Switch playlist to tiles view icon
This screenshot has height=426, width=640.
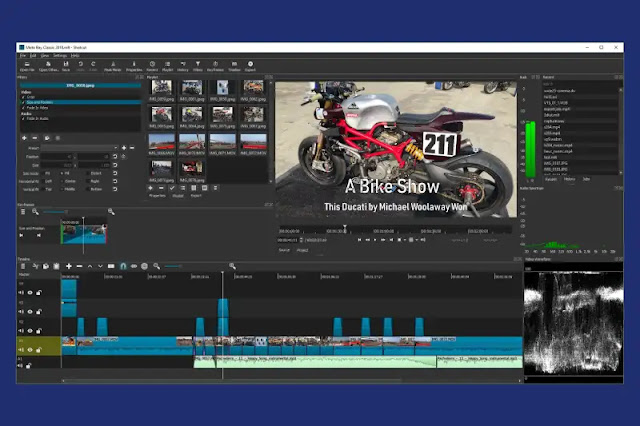[x=193, y=188]
